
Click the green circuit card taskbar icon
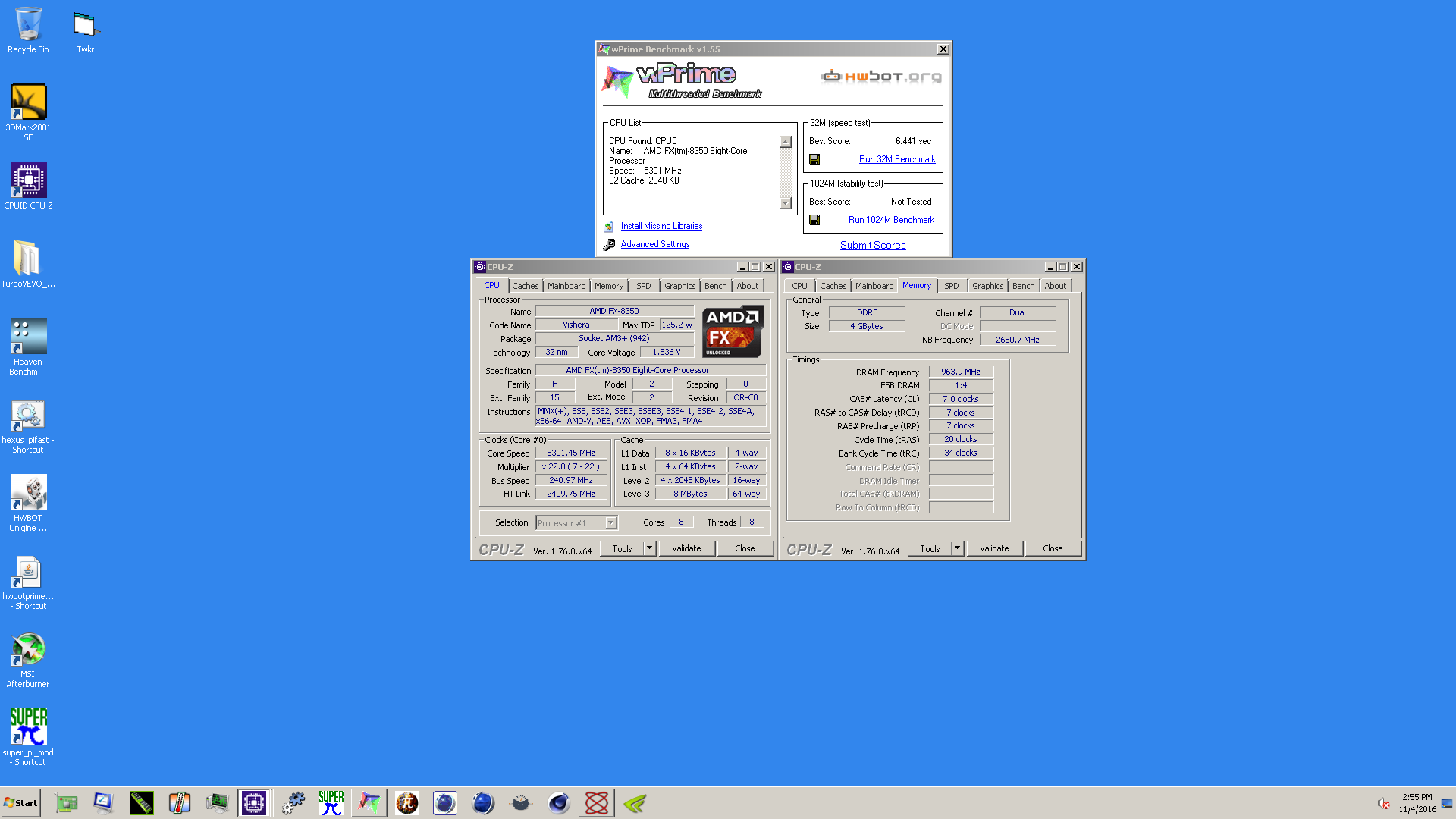point(67,803)
